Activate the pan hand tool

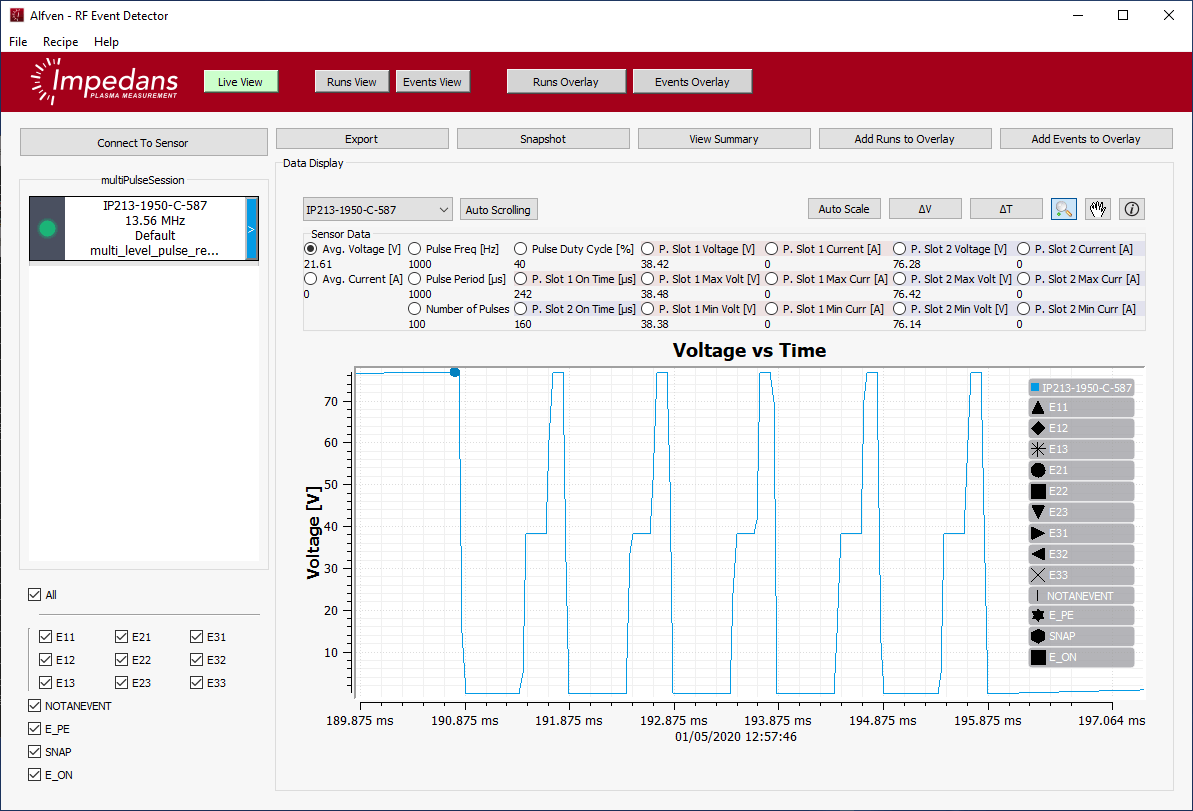[x=1098, y=209]
